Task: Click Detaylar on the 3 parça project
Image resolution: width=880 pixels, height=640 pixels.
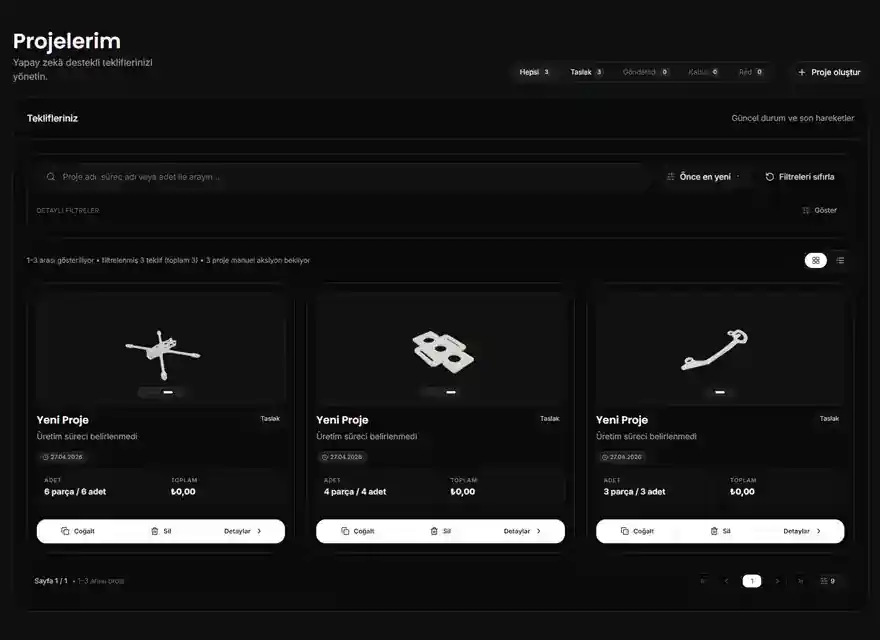Action: (x=802, y=531)
